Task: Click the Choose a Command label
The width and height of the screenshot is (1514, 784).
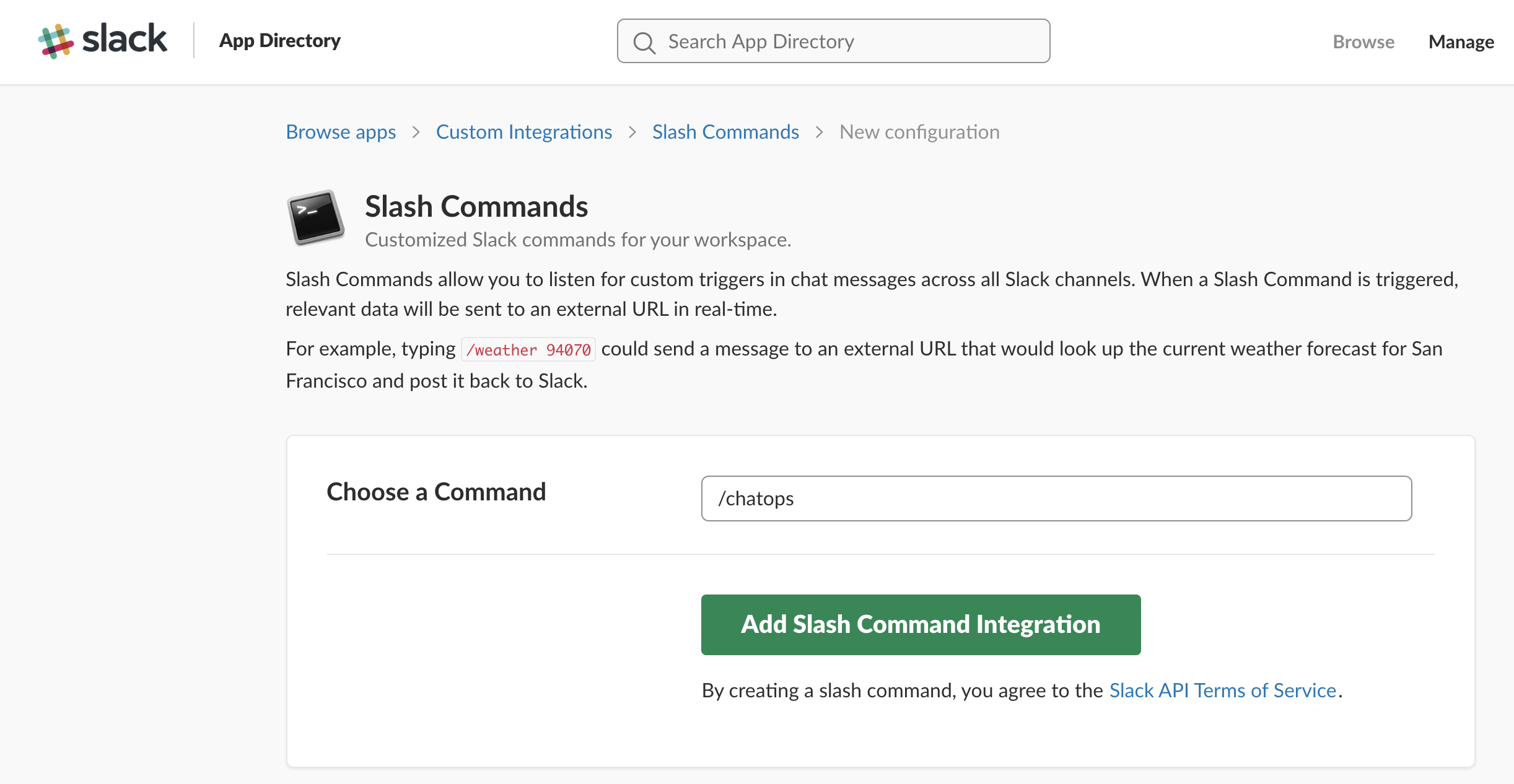Action: 436,492
